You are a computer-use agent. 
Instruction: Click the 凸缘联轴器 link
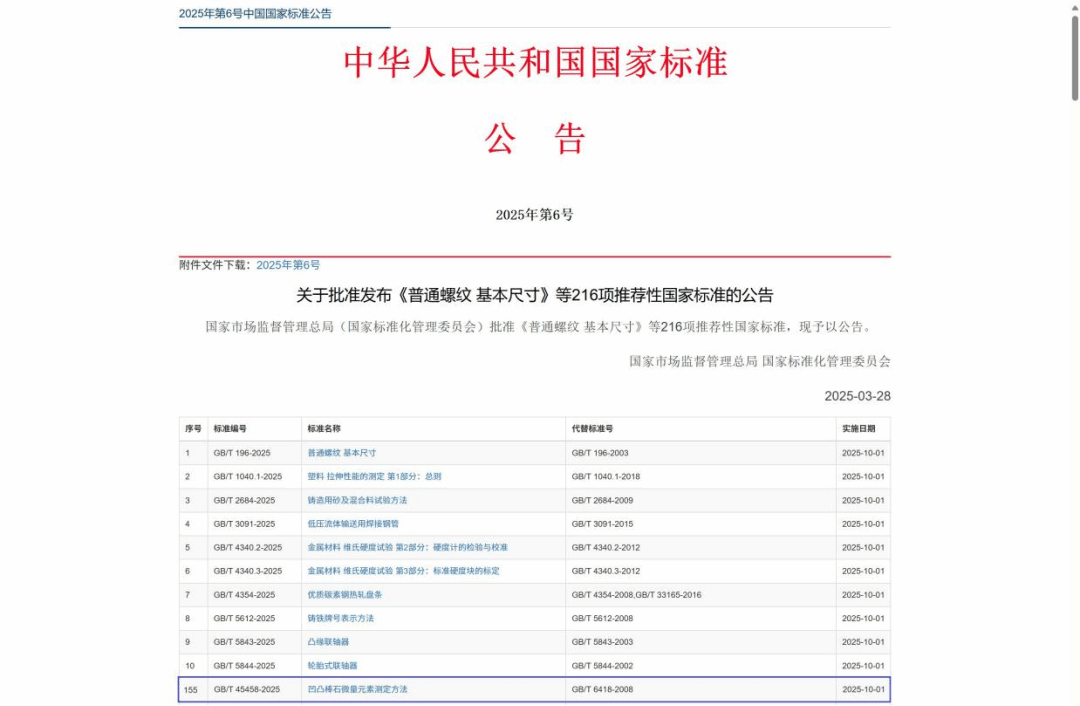tap(328, 642)
